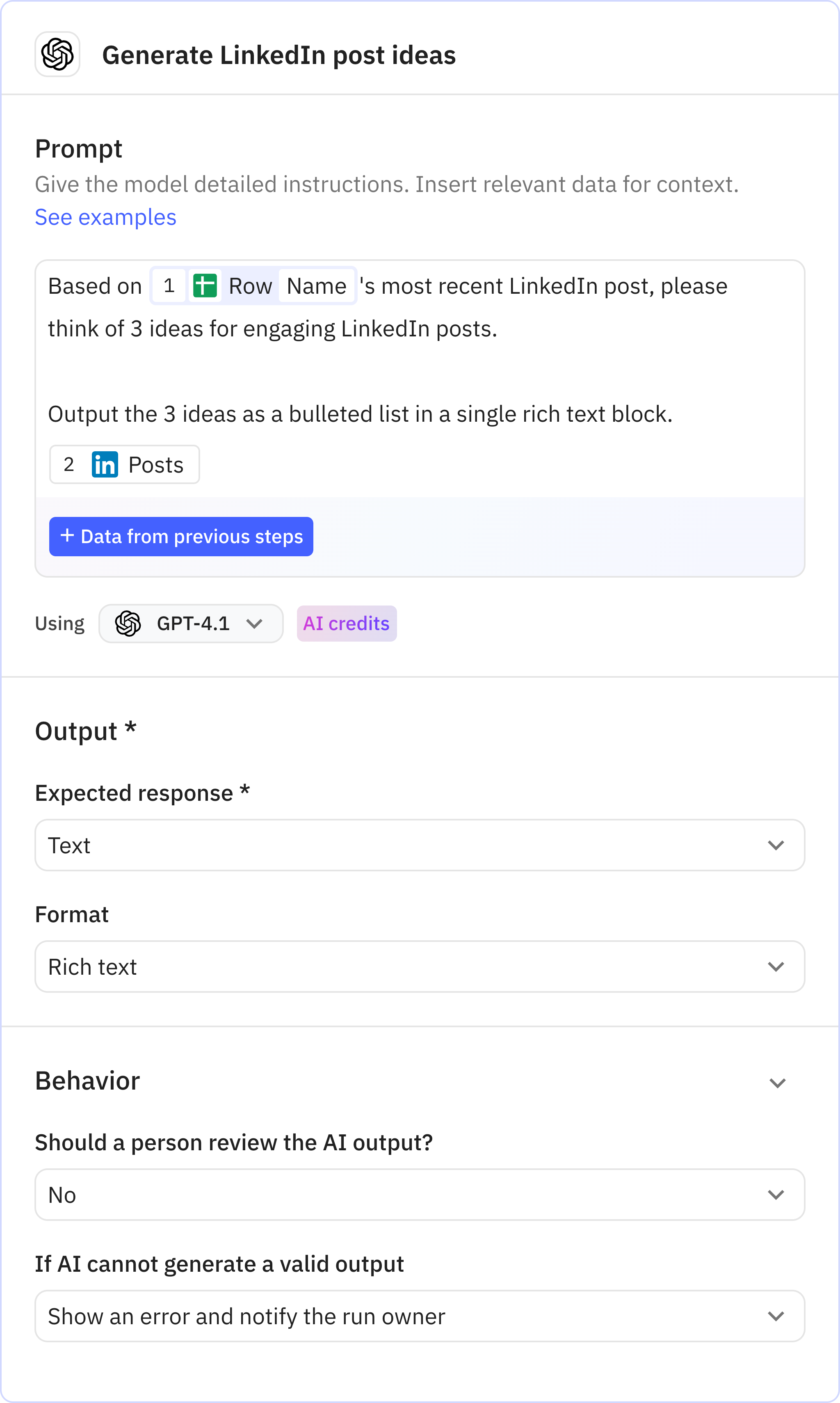Image resolution: width=840 pixels, height=1403 pixels.
Task: Open the invalid output error dropdown
Action: 420,1316
